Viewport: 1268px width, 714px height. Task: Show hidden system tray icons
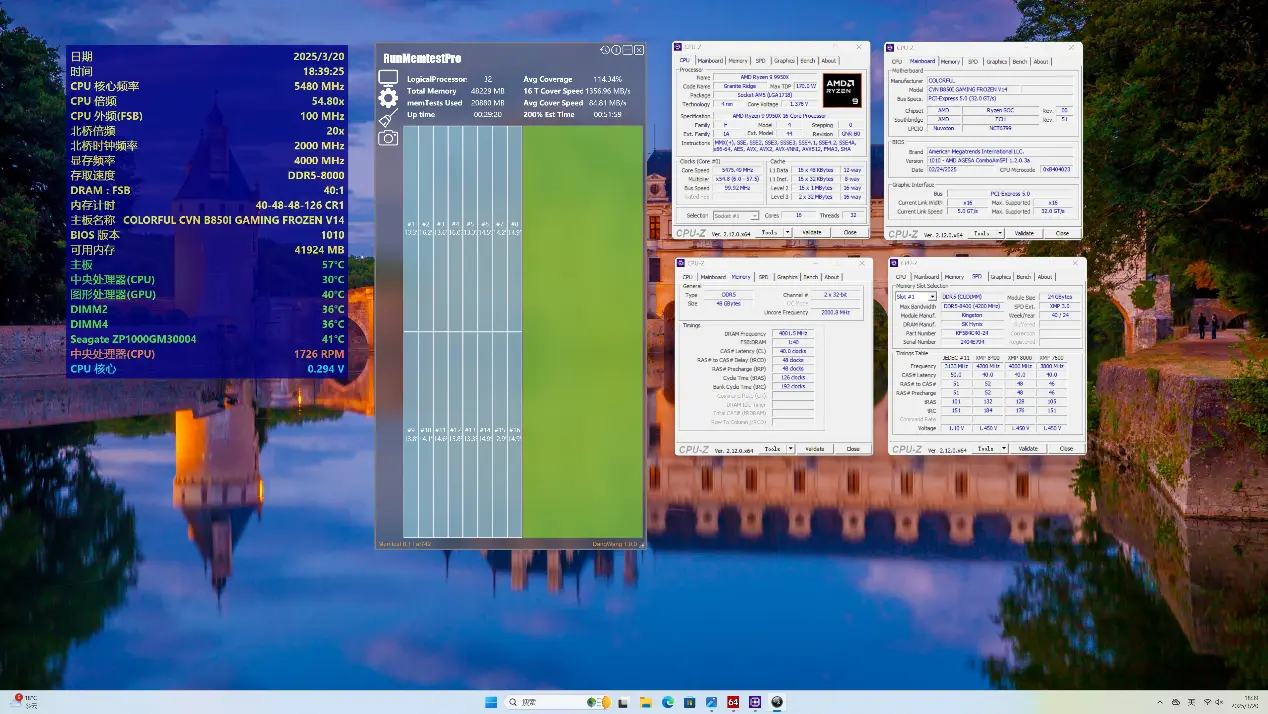(x=1160, y=702)
